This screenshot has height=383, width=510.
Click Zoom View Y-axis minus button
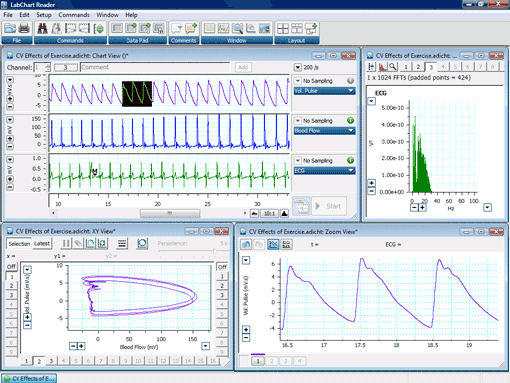tap(246, 338)
